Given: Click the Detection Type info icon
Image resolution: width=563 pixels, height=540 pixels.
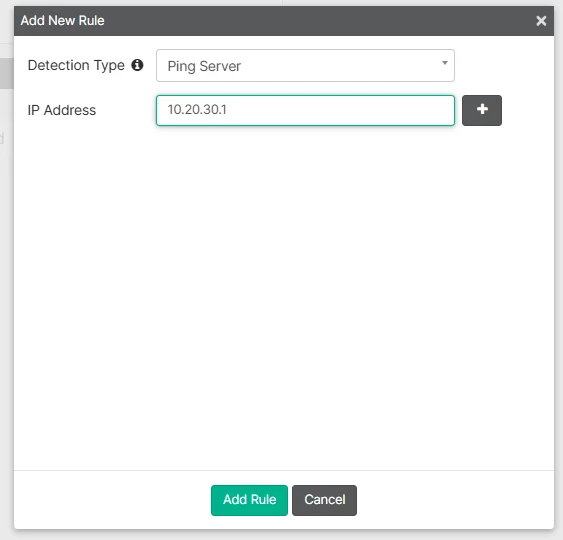Looking at the screenshot, I should [x=137, y=65].
